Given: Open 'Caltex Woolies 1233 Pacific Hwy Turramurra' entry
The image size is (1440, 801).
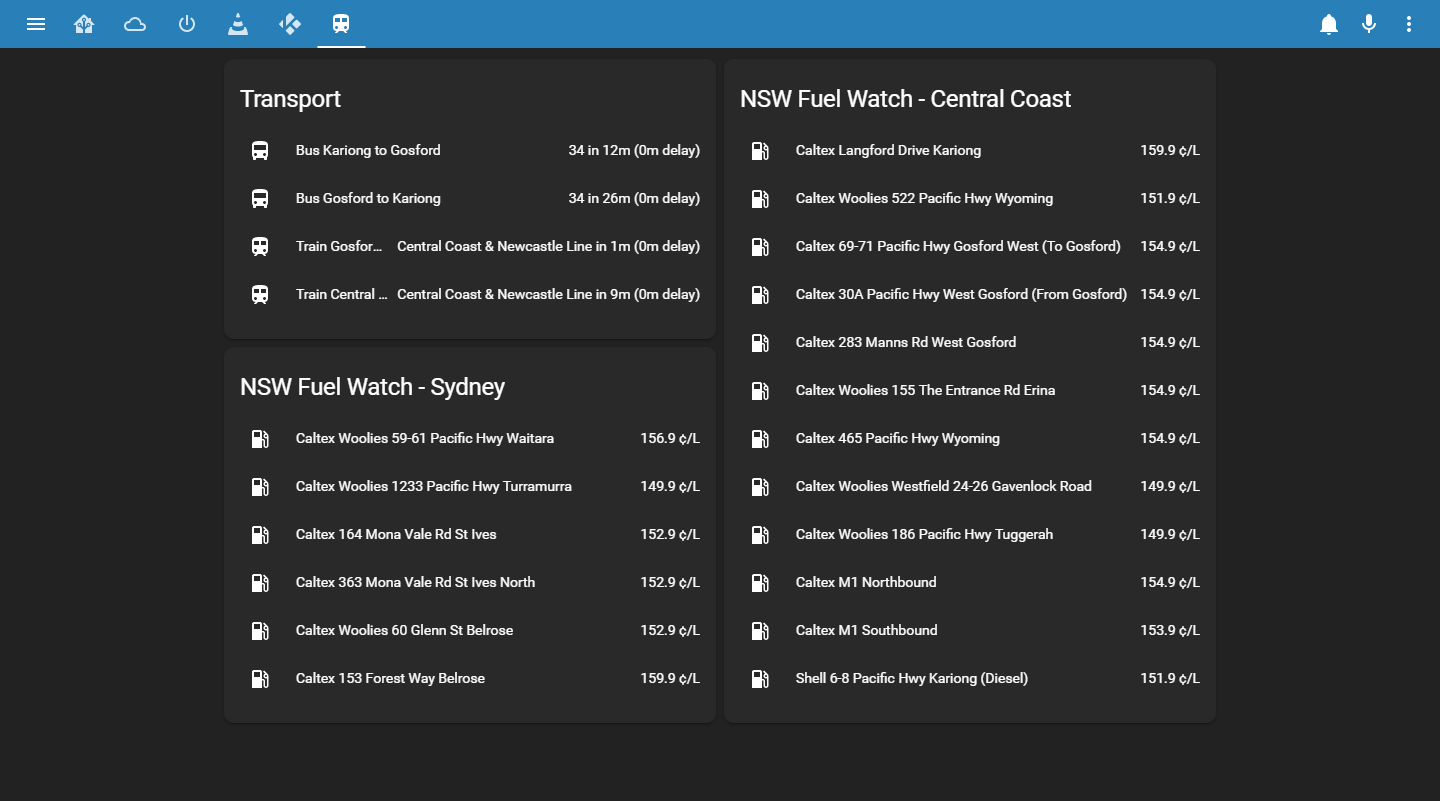Looking at the screenshot, I should click(434, 487).
